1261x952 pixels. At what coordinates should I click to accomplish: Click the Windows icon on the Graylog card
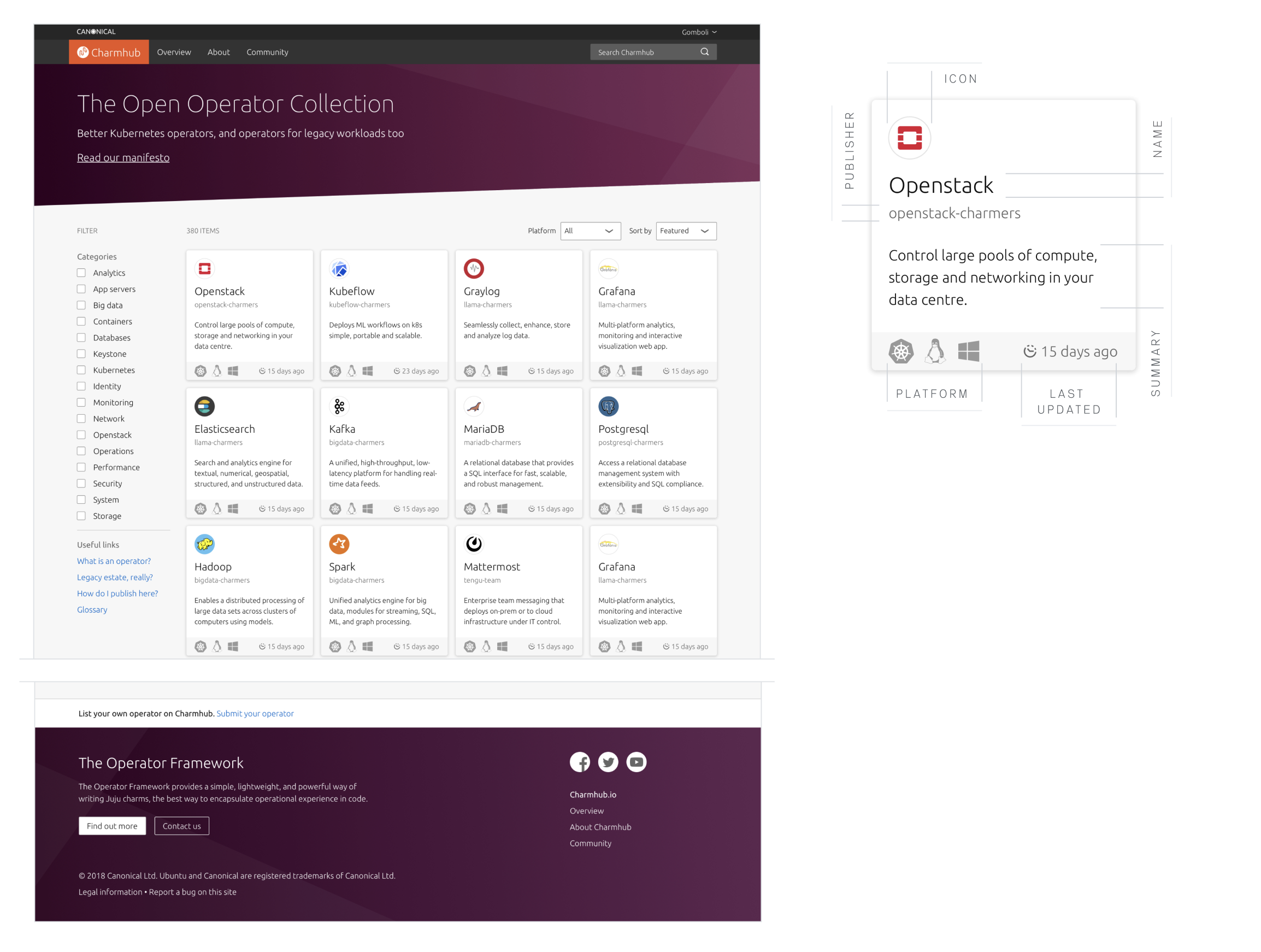click(x=502, y=371)
